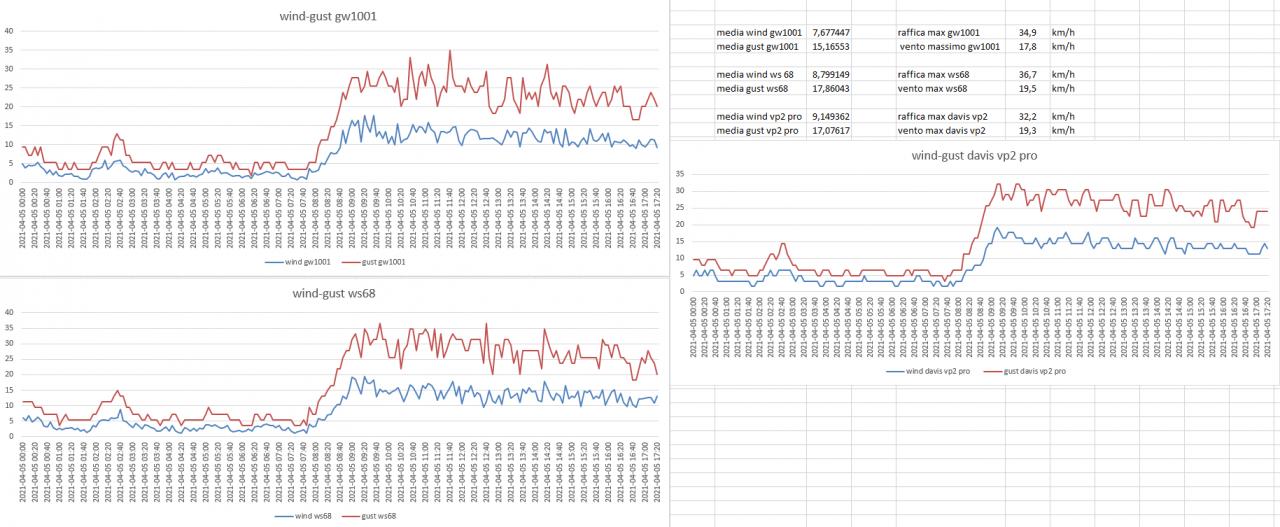
Task: Select cell with value 19,5
Action: (1027, 88)
